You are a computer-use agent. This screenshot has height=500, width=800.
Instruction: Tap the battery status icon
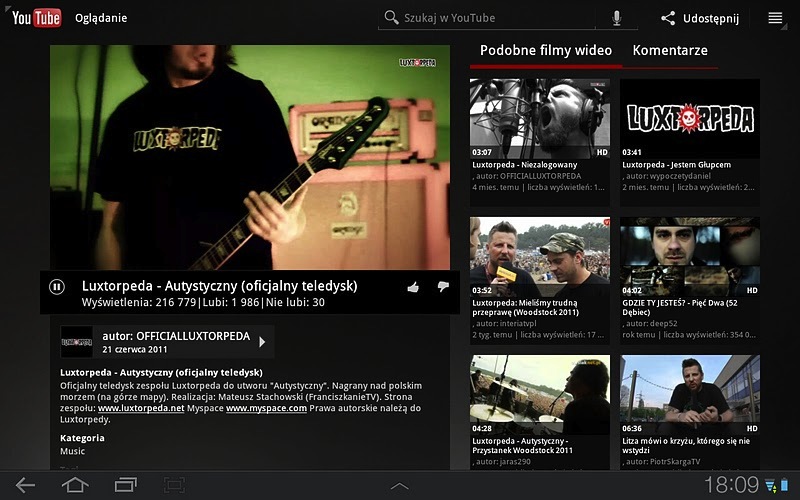[784, 485]
